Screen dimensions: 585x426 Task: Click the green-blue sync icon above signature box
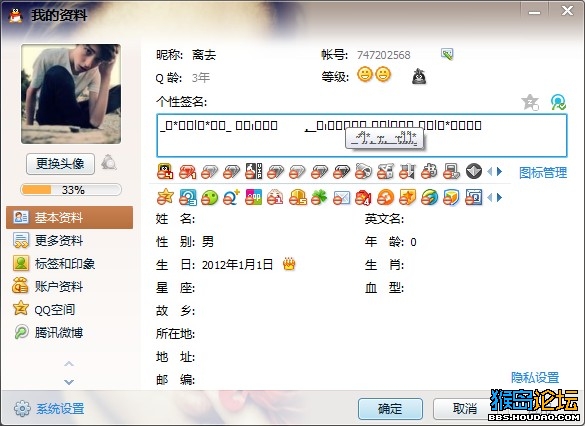coord(558,102)
